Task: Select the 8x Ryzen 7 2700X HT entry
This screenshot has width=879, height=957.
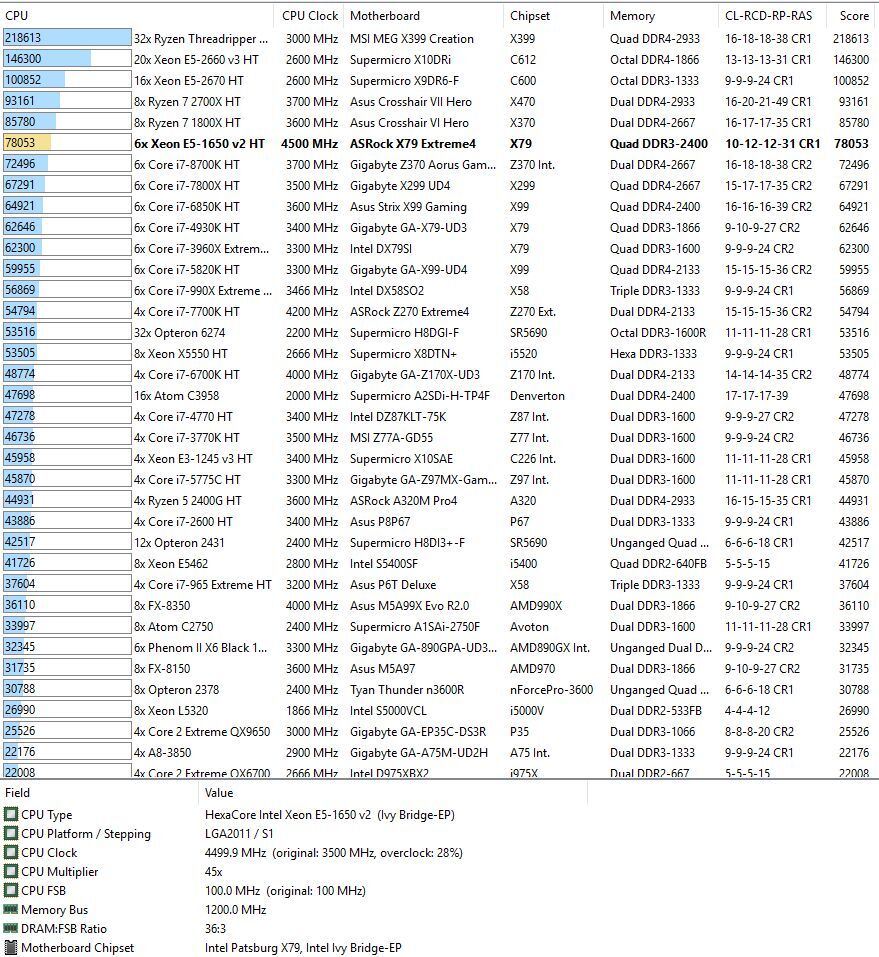Action: click(x=187, y=102)
